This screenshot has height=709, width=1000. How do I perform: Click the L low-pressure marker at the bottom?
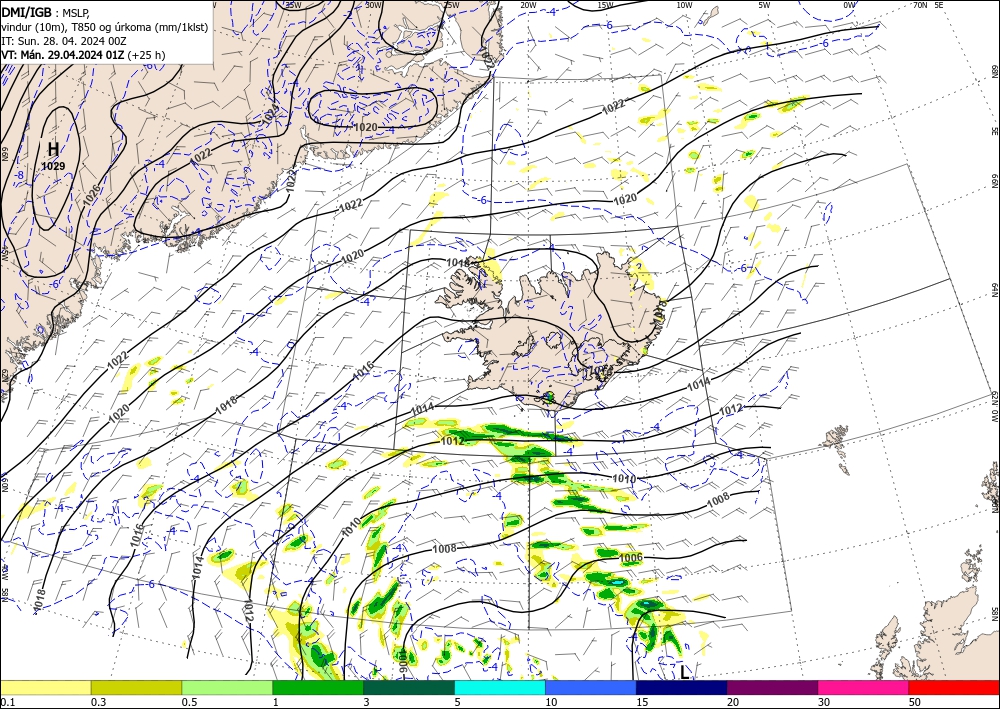click(684, 671)
